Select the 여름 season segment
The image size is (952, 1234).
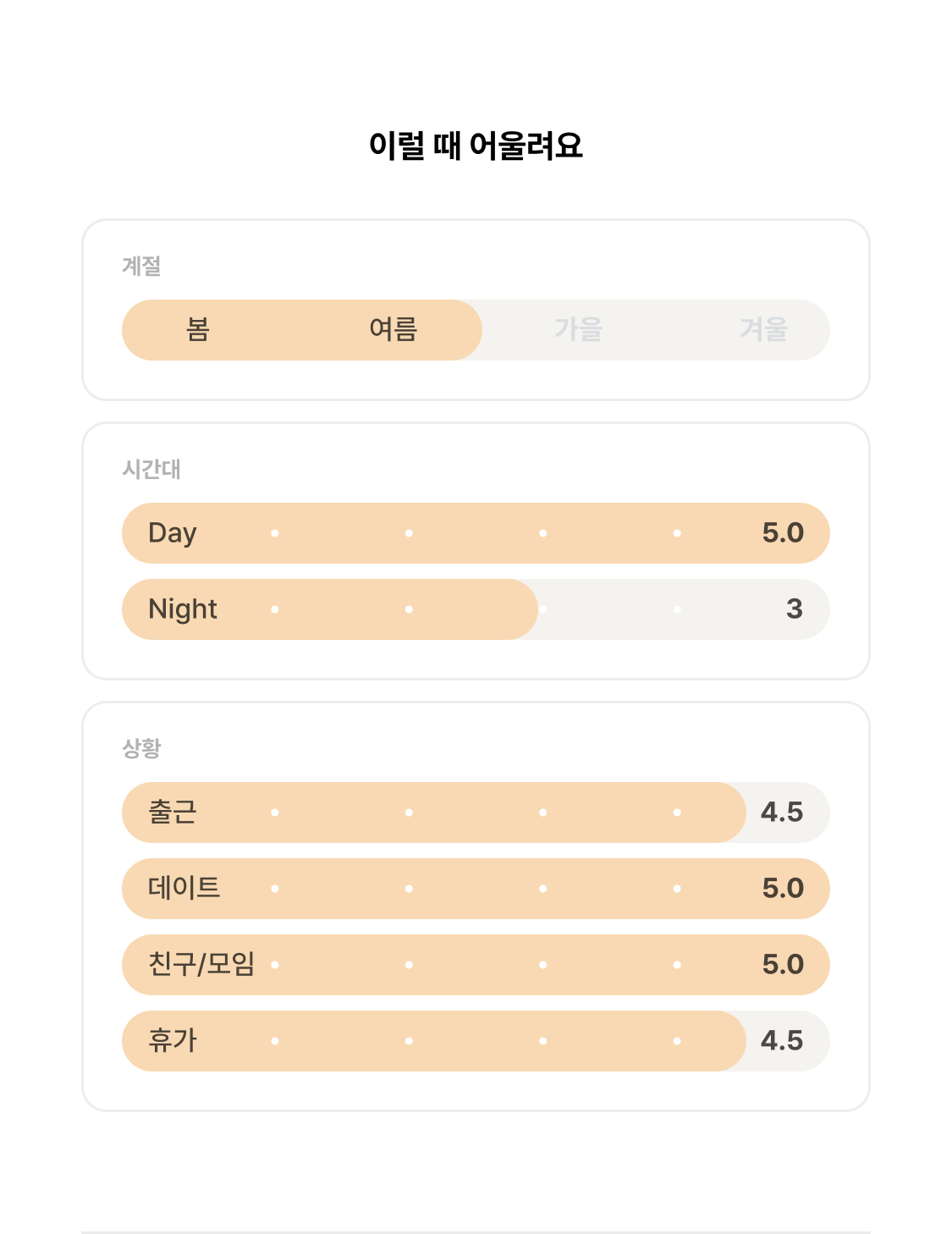[x=393, y=329]
